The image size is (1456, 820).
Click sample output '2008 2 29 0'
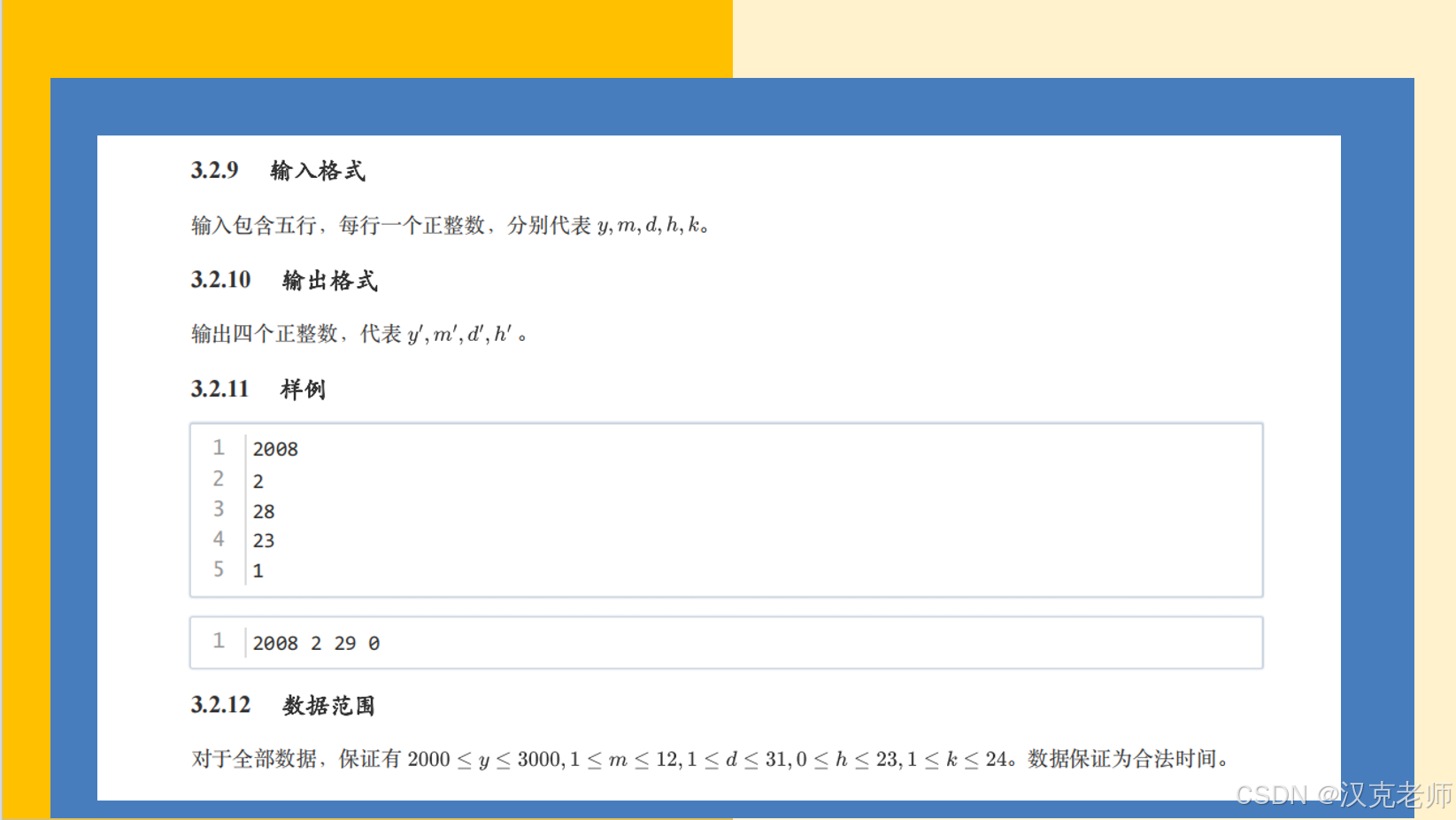tap(316, 643)
